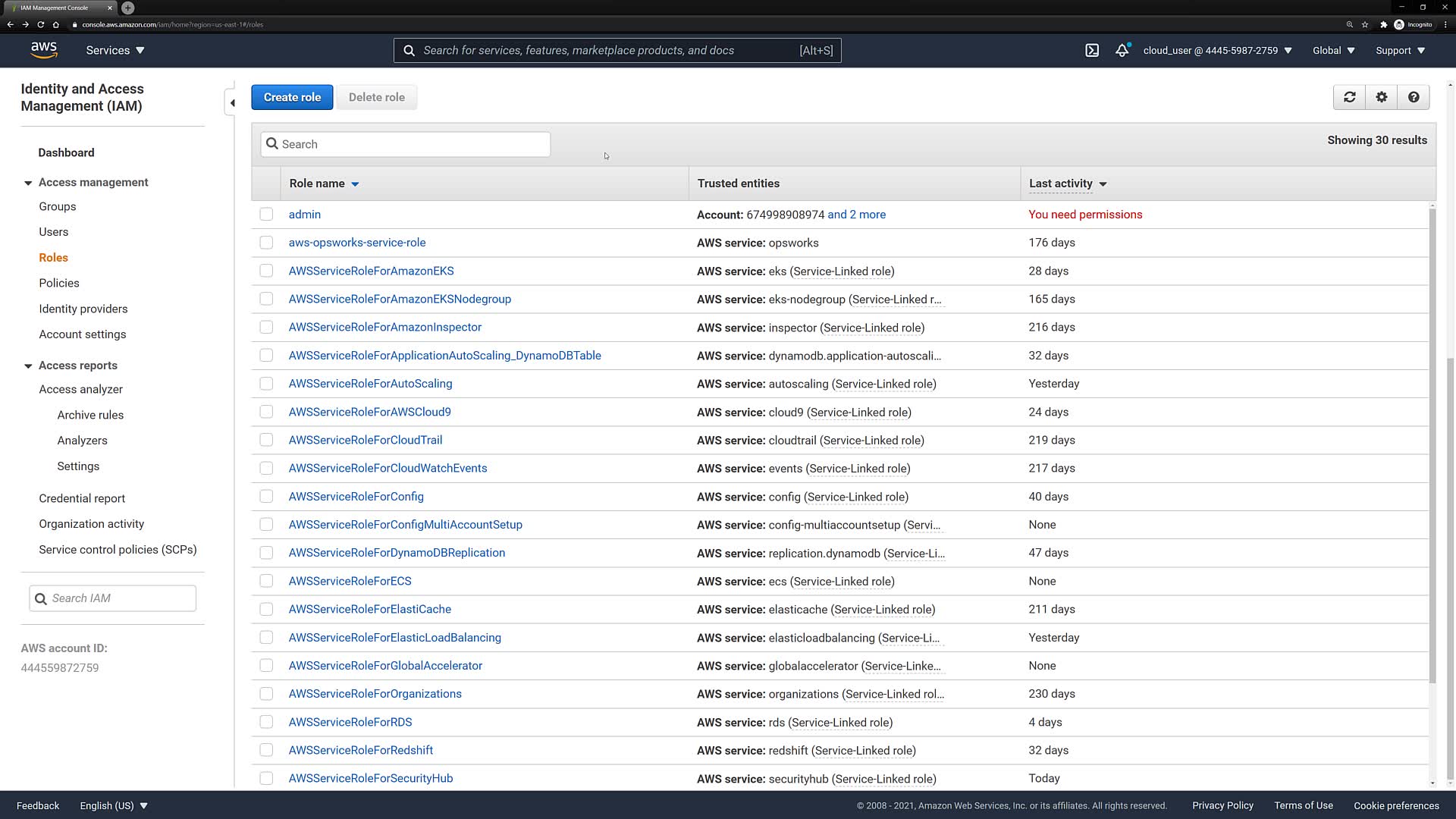Expand the Global region dropdown
This screenshot has width=1456, height=819.
click(1333, 51)
